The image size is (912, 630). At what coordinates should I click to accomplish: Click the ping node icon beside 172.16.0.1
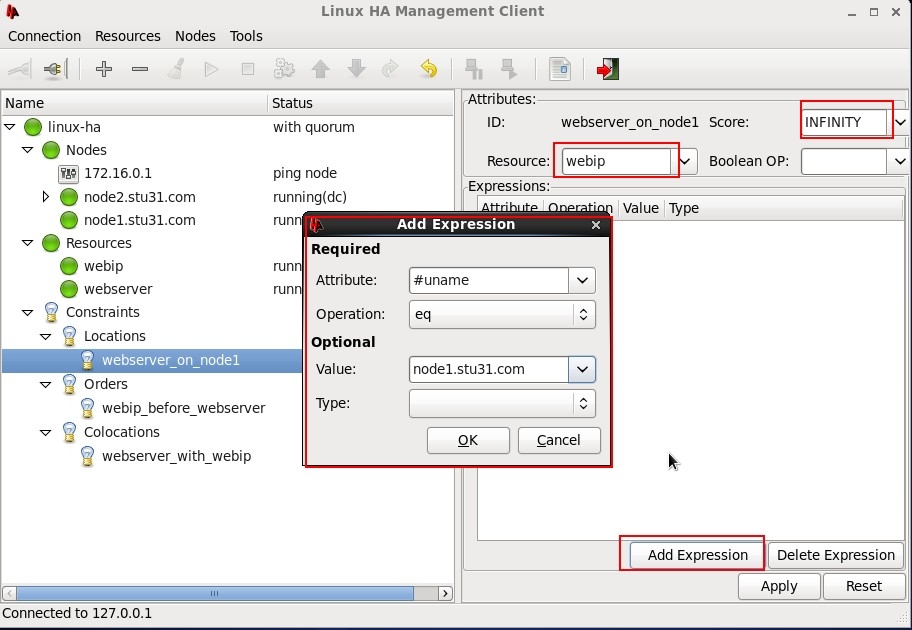click(x=69, y=173)
